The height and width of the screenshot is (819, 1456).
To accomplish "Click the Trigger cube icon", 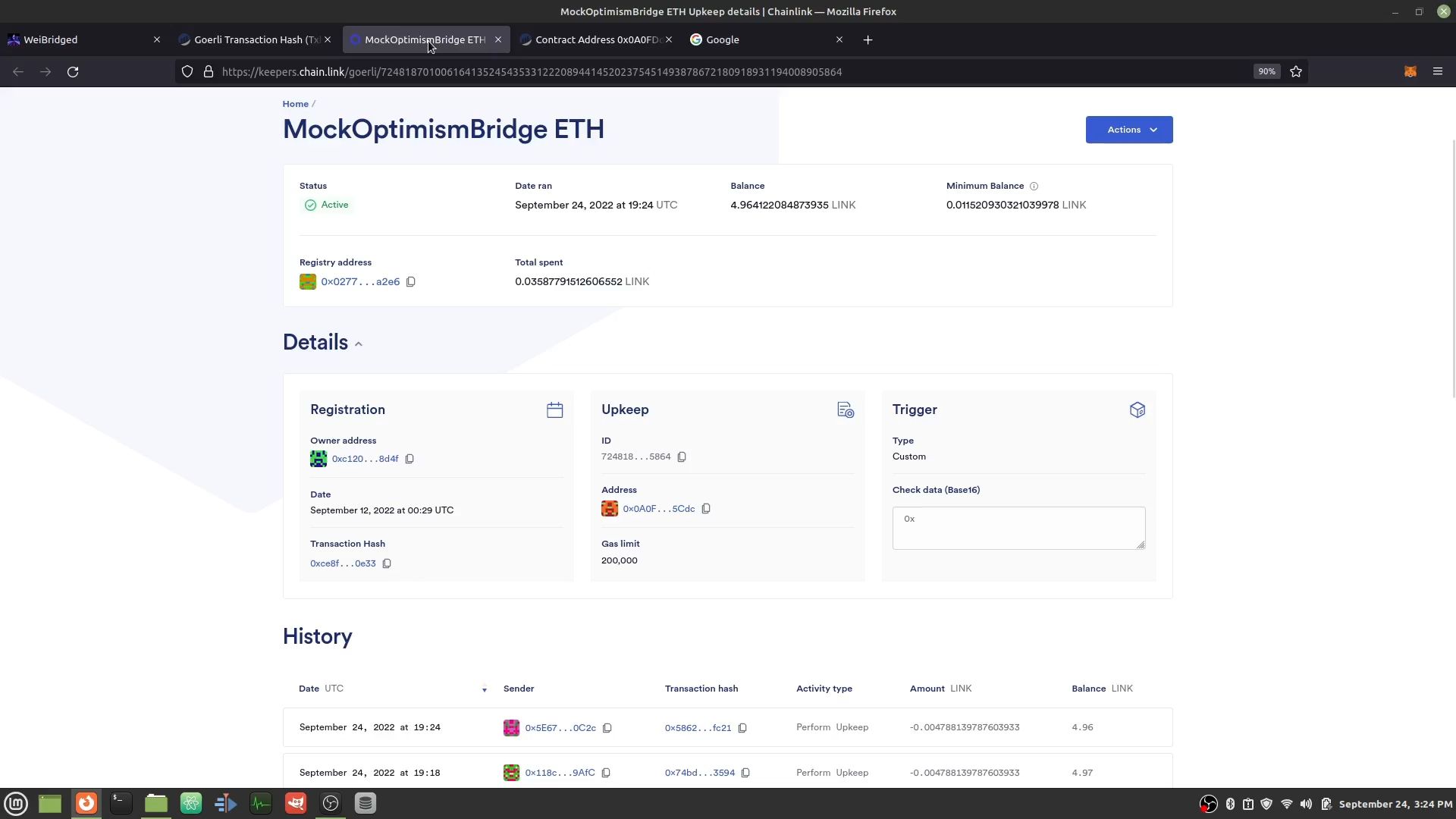I will [x=1137, y=410].
